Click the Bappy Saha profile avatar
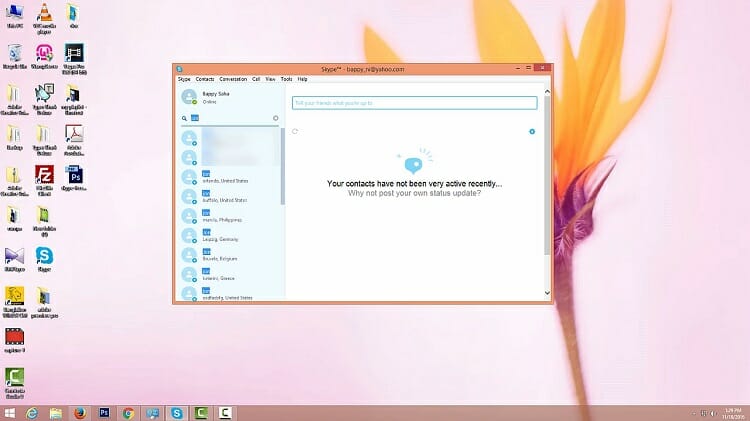750x421 pixels. click(189, 97)
